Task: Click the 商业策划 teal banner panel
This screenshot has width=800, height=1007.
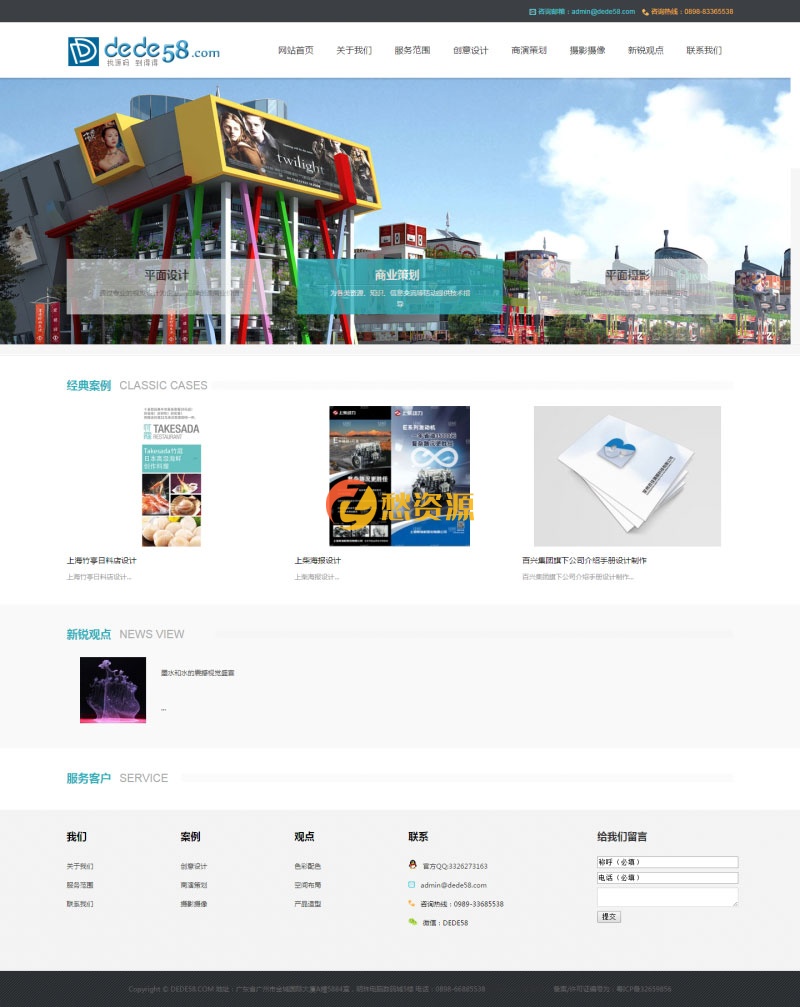Action: pyautogui.click(x=400, y=286)
